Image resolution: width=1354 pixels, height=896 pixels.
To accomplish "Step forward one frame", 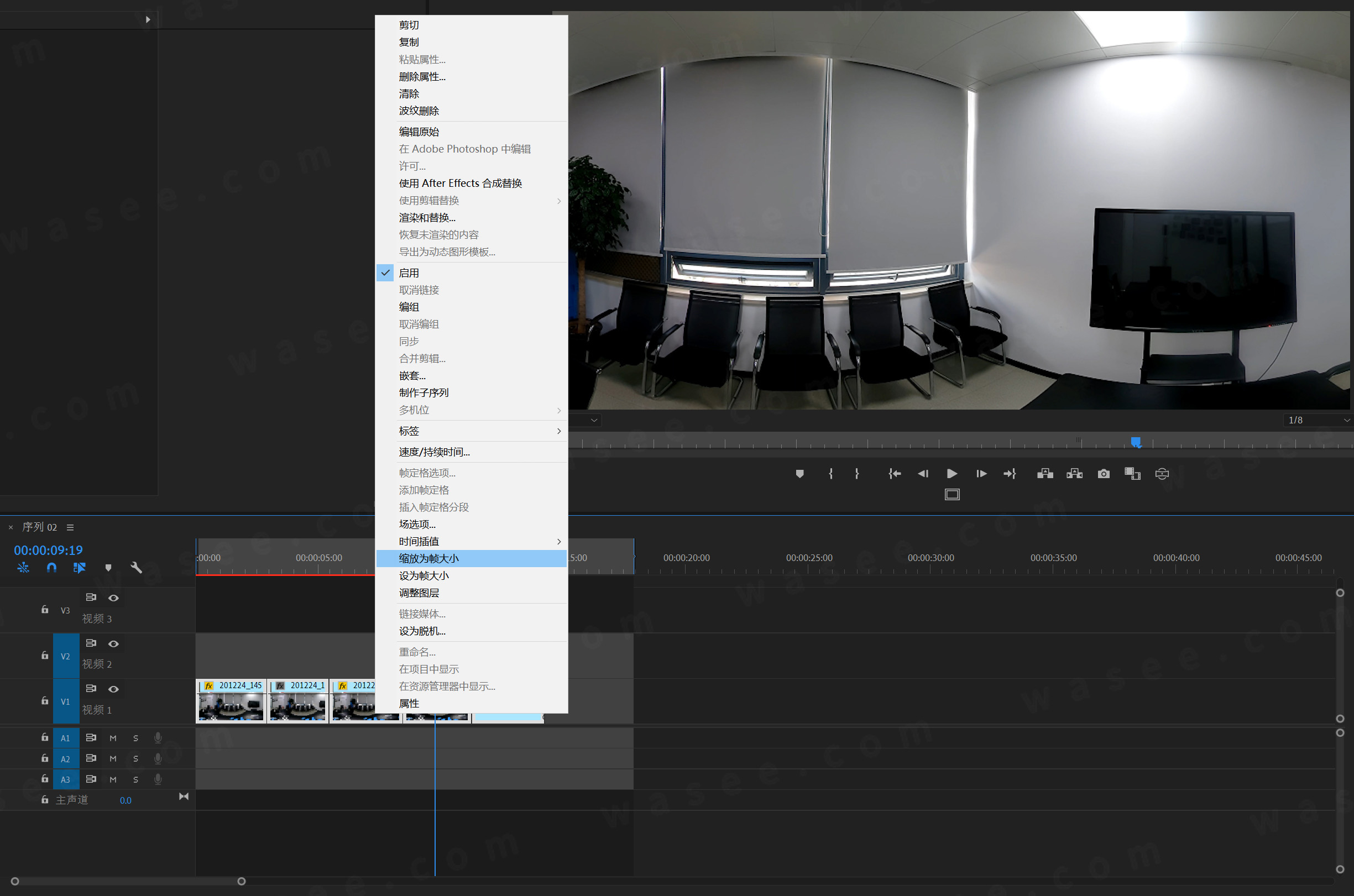I will pyautogui.click(x=981, y=474).
